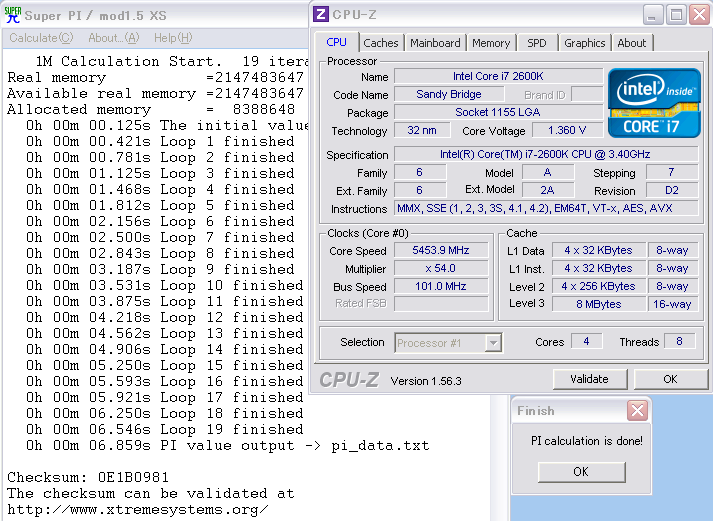Click the Loop 10 finished line
The image size is (713, 521).
165,286
